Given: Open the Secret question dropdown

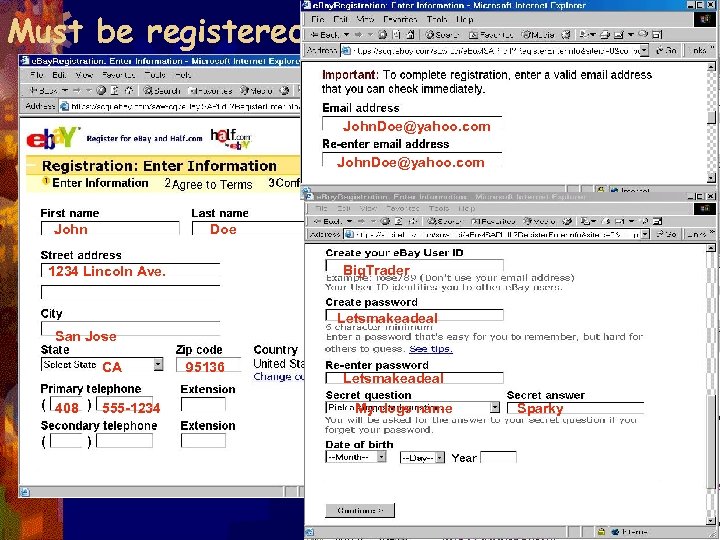Looking at the screenshot, I should pos(413,407).
